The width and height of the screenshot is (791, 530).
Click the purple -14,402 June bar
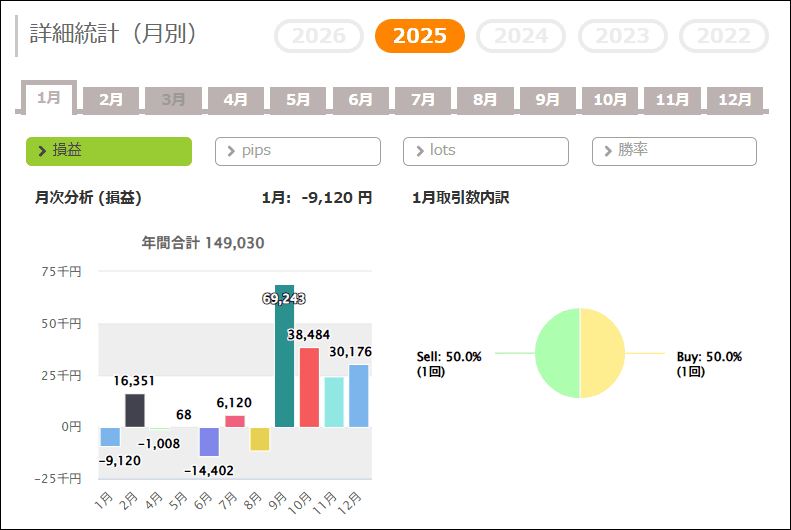(x=209, y=441)
